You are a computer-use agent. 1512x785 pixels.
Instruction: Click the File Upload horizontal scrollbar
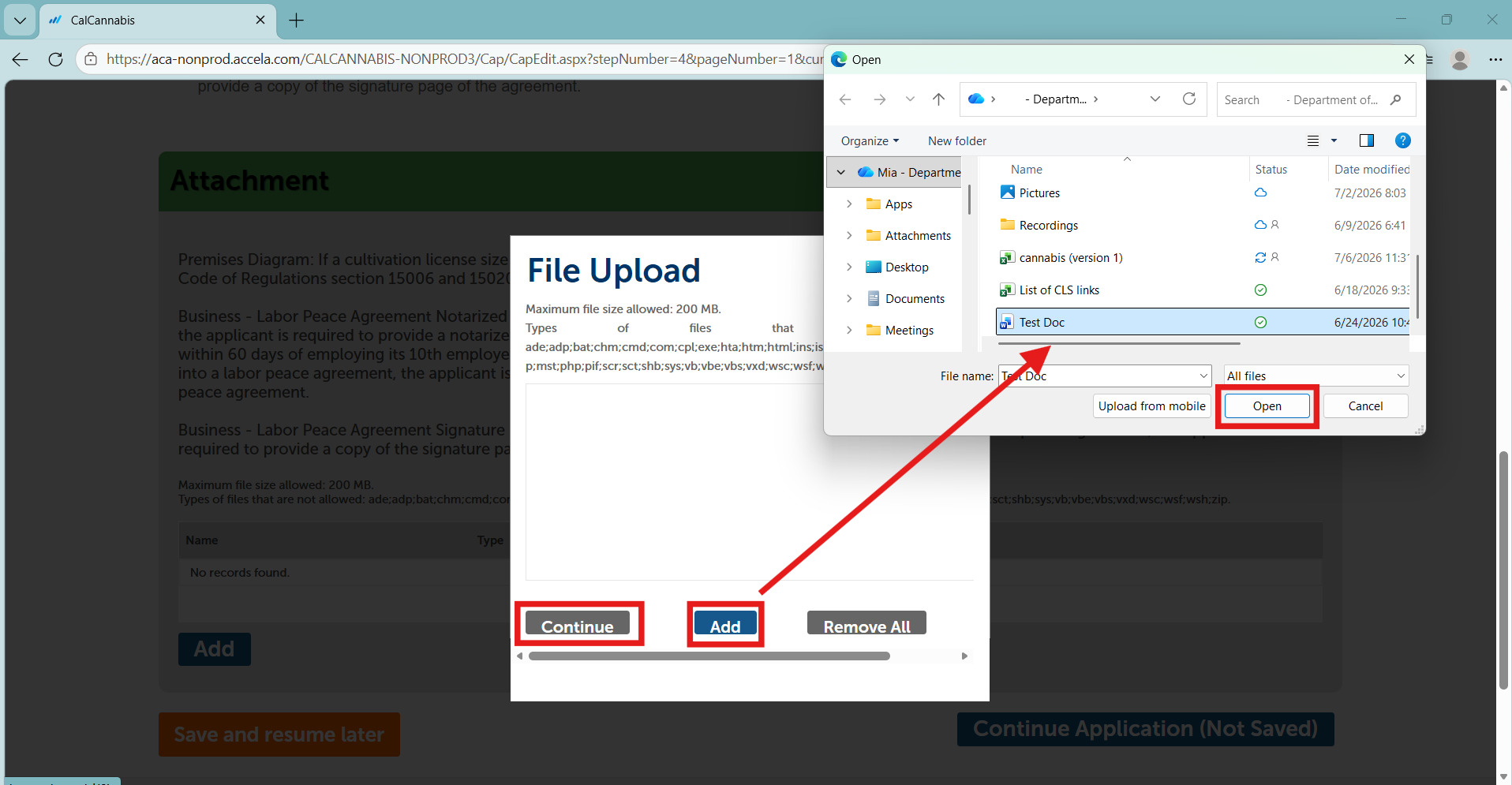pos(709,656)
